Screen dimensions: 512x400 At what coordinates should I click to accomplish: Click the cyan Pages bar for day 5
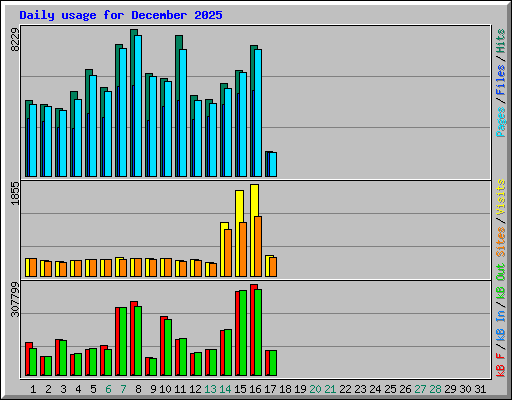click(93, 126)
